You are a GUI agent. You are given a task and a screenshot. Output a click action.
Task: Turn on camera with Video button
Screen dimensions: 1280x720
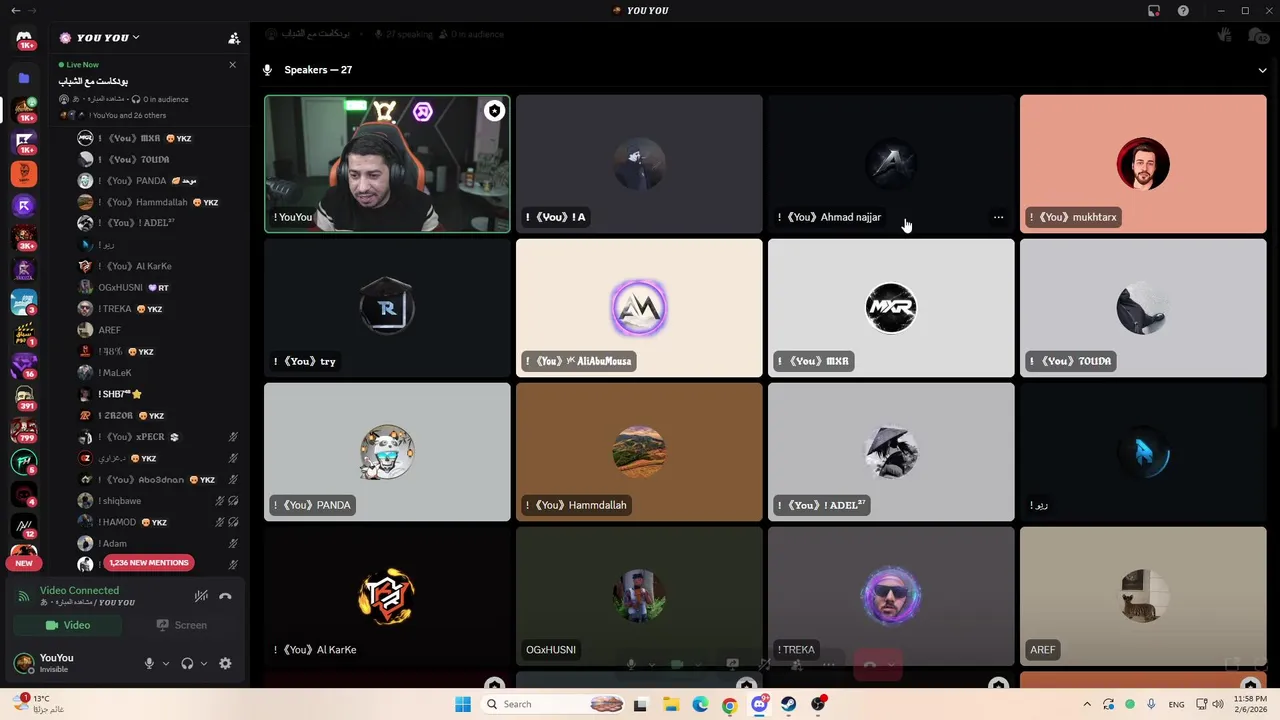(67, 625)
